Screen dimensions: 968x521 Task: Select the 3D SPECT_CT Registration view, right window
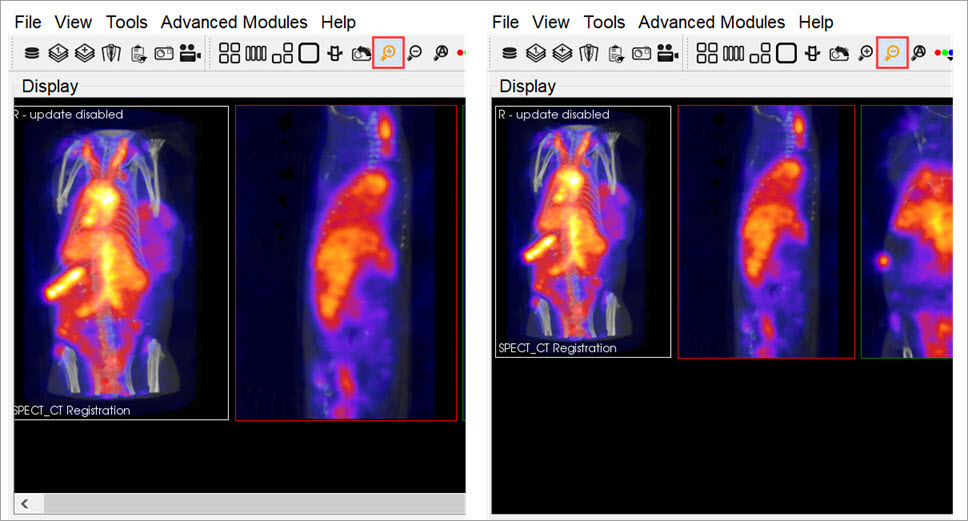click(582, 231)
